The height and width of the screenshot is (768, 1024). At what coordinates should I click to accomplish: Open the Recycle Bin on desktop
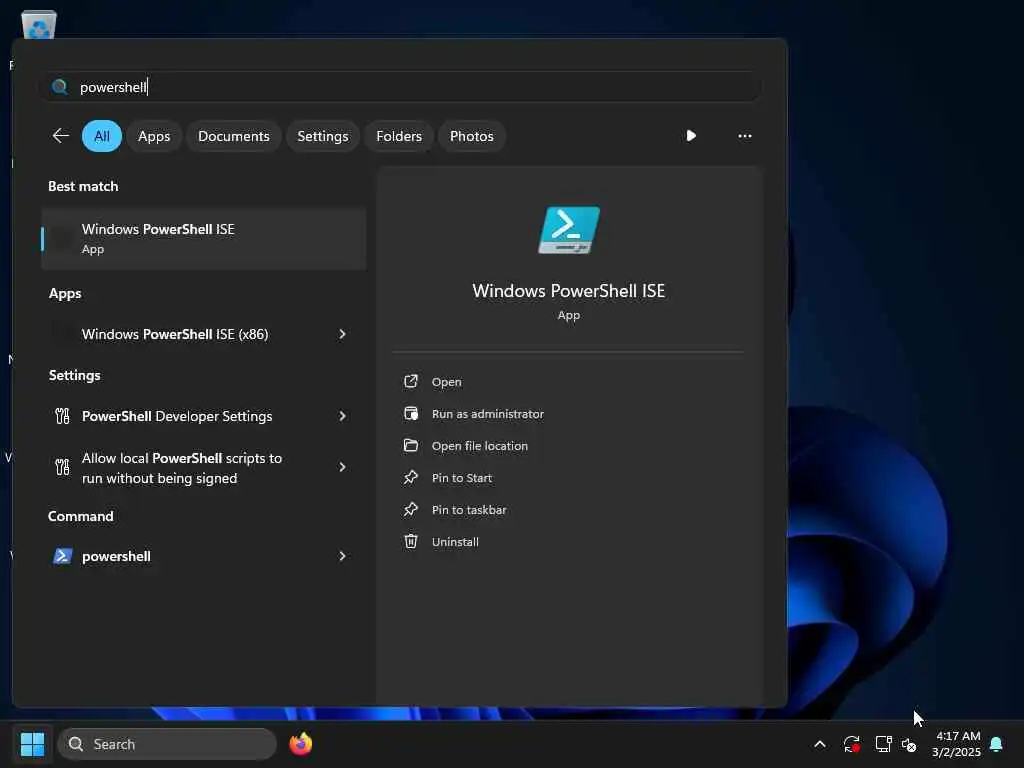point(39,25)
